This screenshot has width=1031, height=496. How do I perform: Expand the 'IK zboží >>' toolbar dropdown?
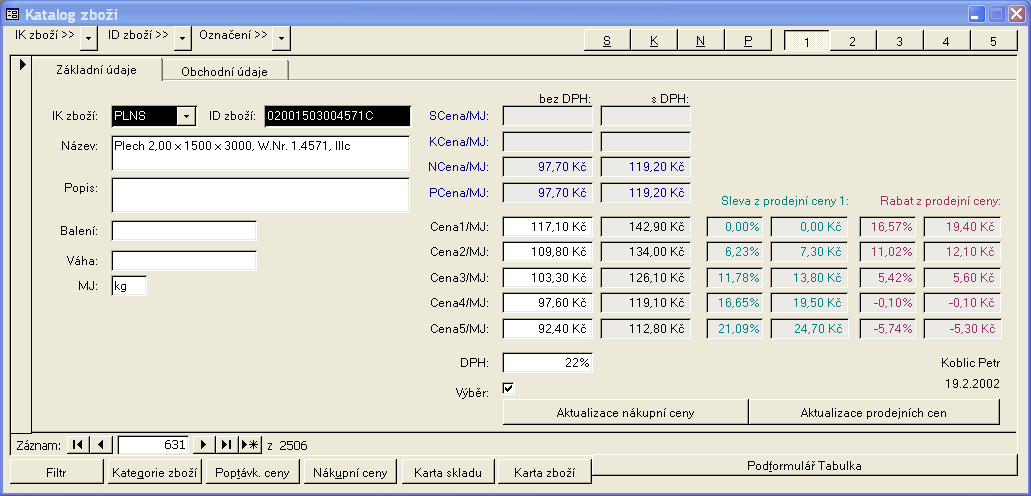[89, 37]
